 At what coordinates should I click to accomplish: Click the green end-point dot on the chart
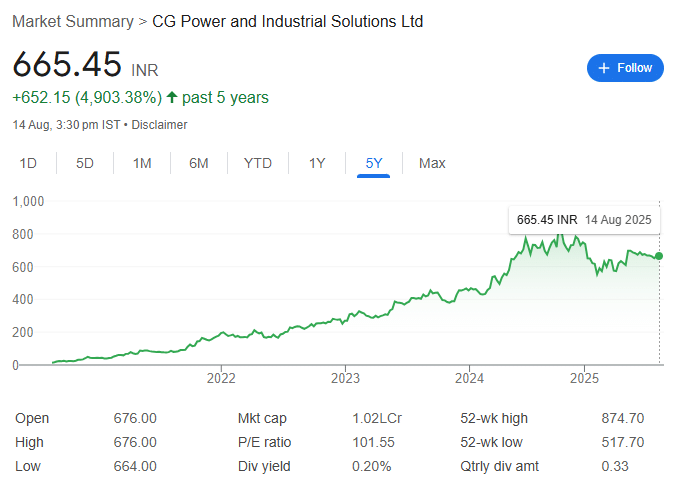(x=659, y=256)
